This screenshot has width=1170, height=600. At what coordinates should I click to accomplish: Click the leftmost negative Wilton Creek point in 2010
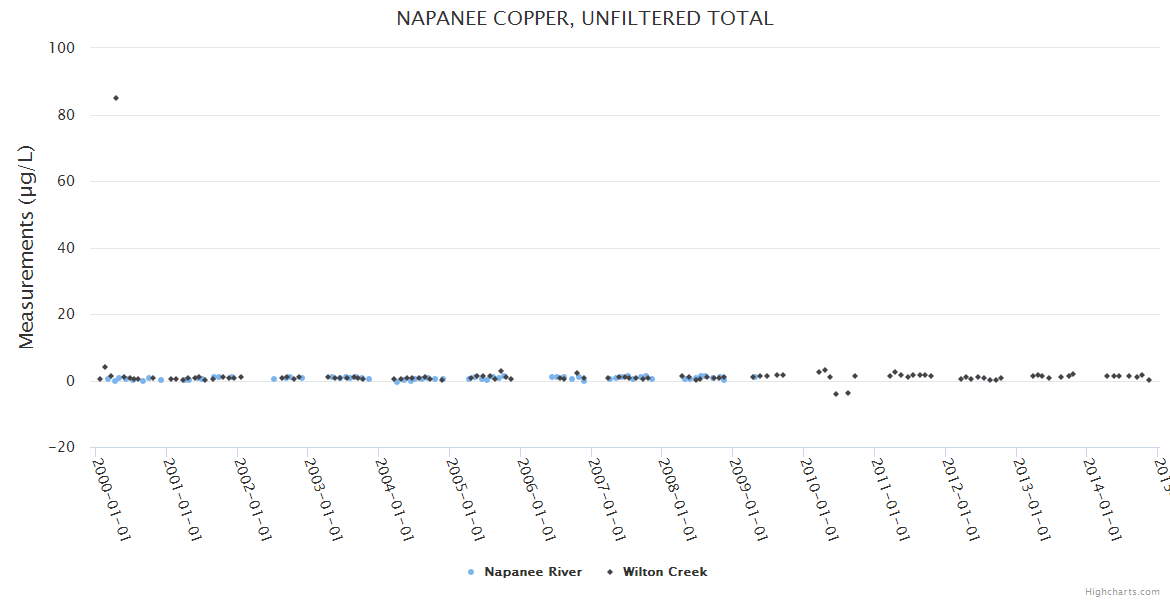[836, 394]
